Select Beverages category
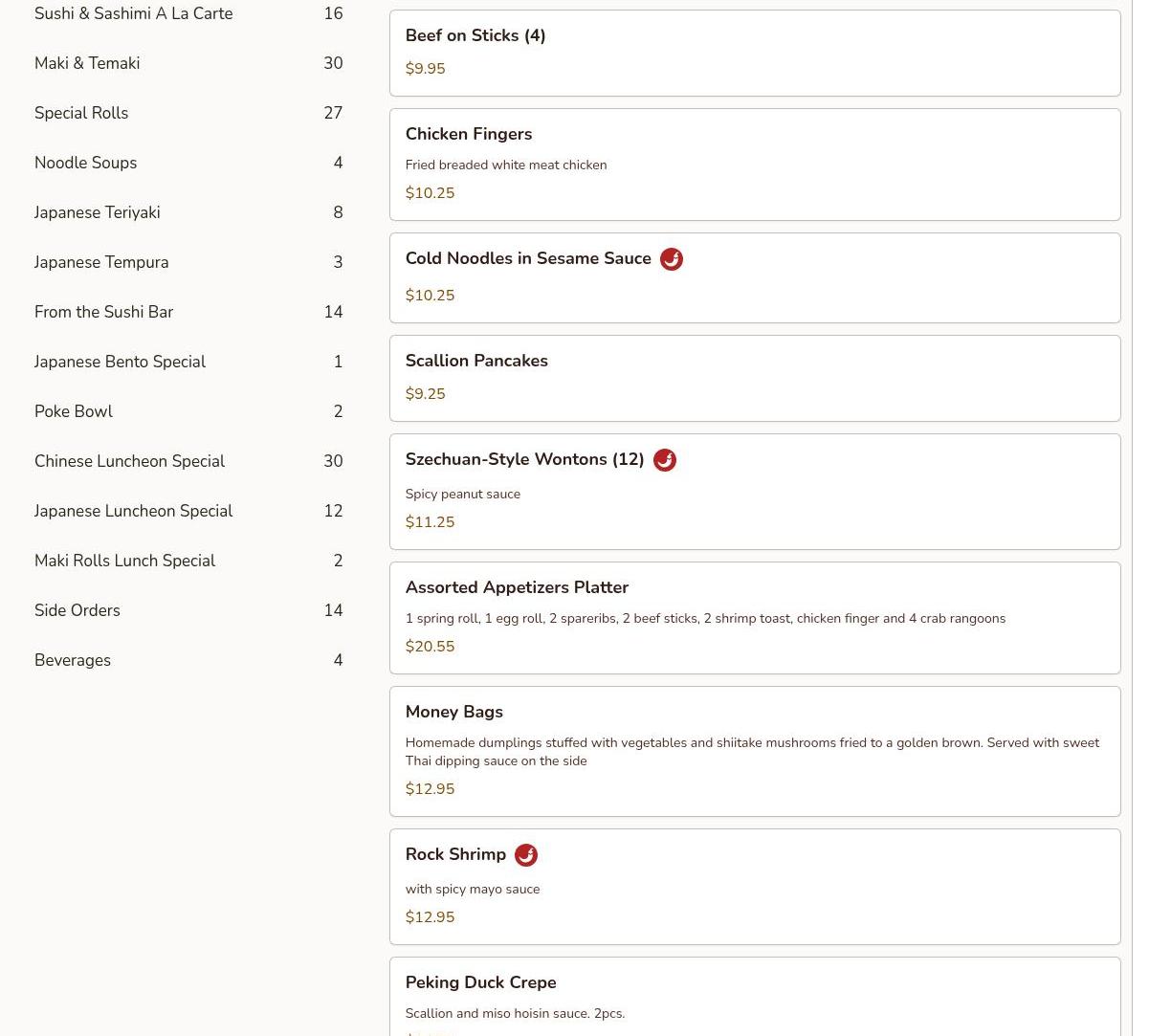Screen dimensions: 1171x1036 (x=188, y=660)
